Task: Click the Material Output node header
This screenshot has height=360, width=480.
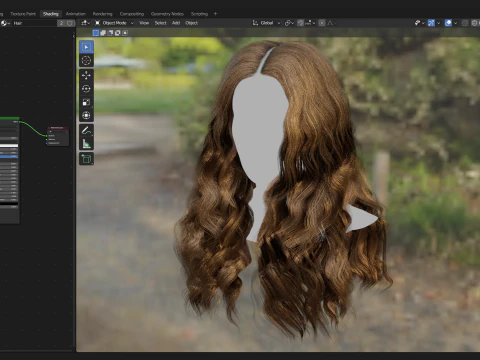Action: pos(58,128)
